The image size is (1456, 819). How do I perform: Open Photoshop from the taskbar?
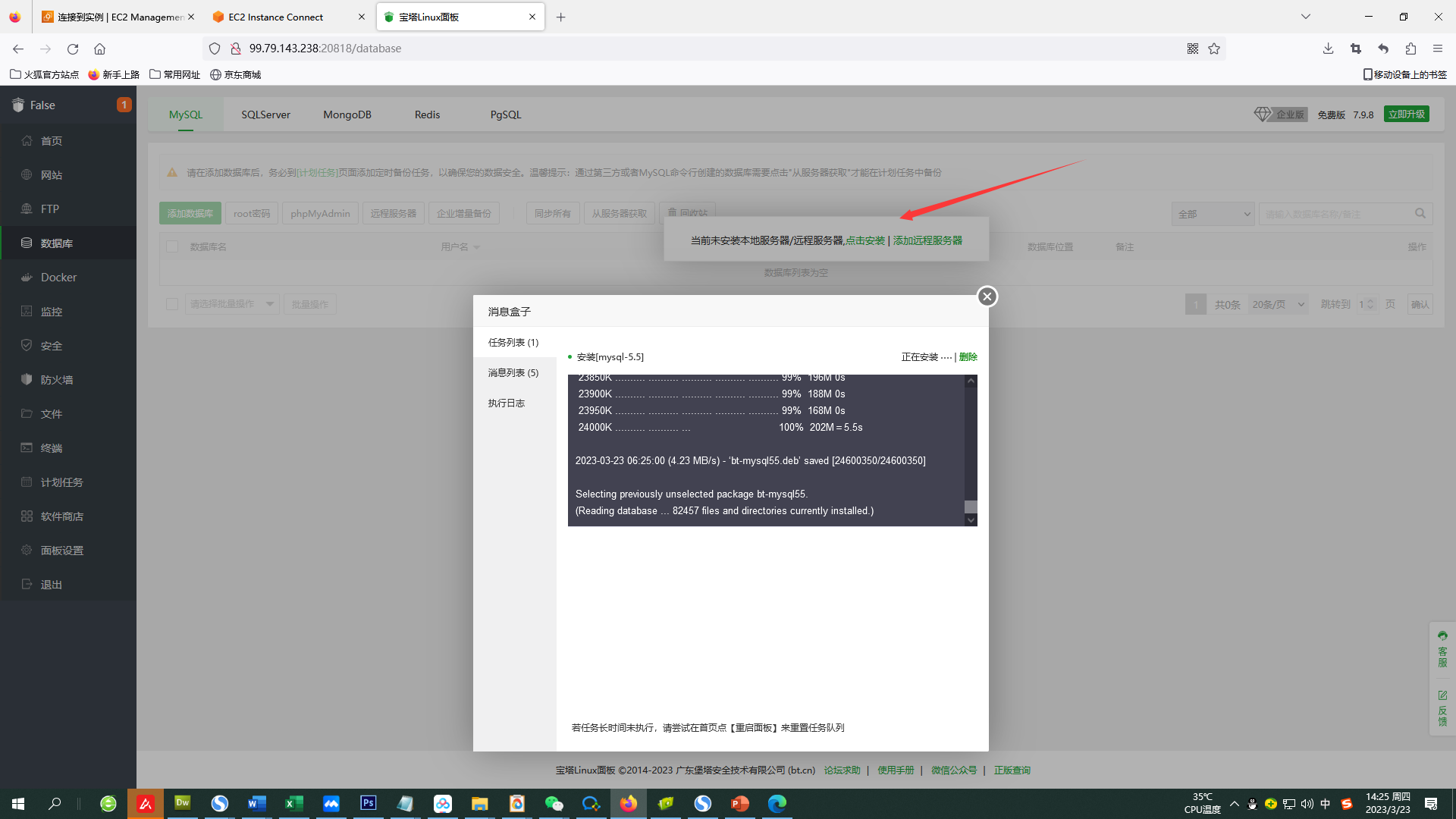(x=368, y=803)
